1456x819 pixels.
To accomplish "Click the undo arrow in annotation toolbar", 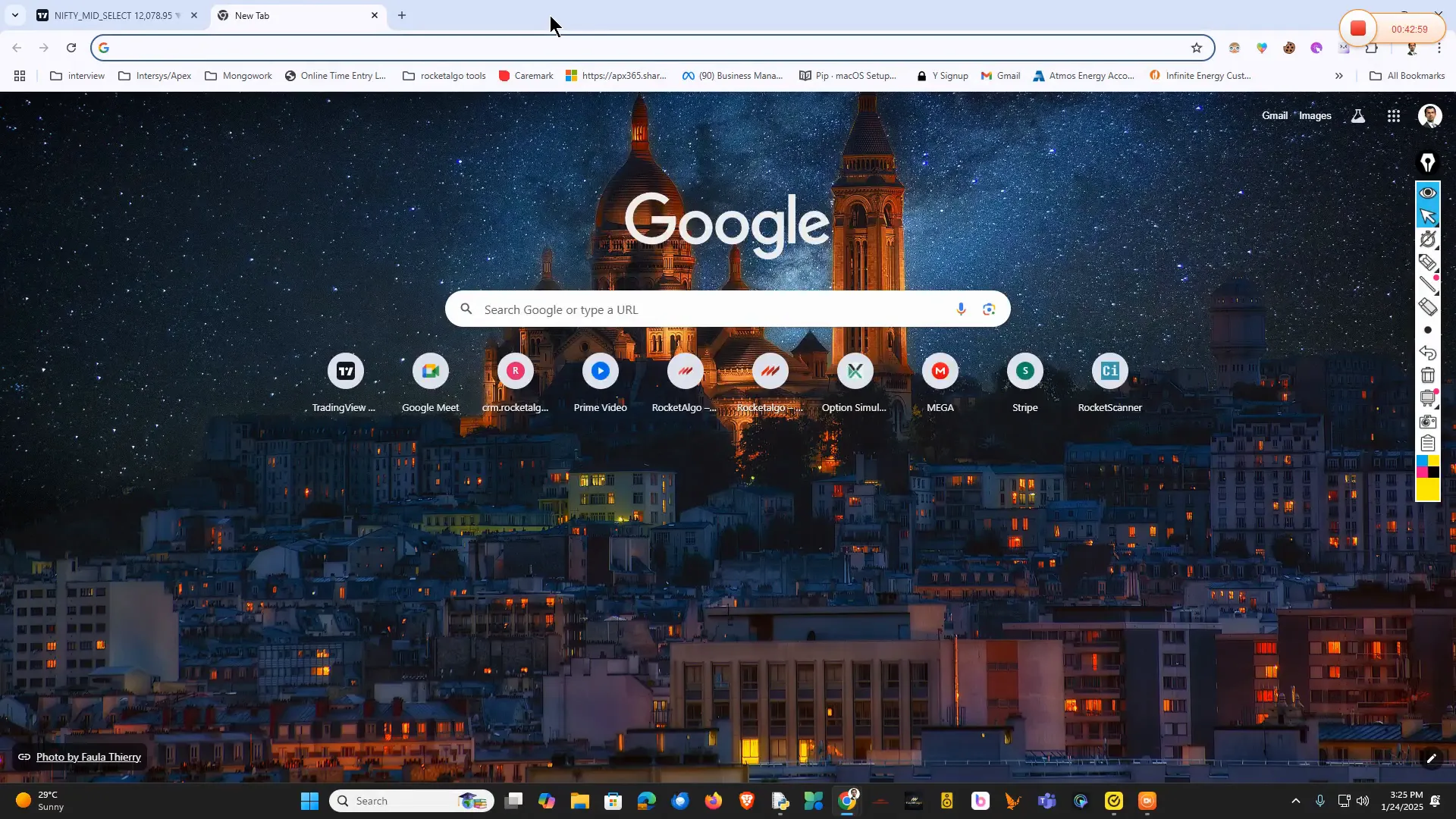I will [1428, 353].
